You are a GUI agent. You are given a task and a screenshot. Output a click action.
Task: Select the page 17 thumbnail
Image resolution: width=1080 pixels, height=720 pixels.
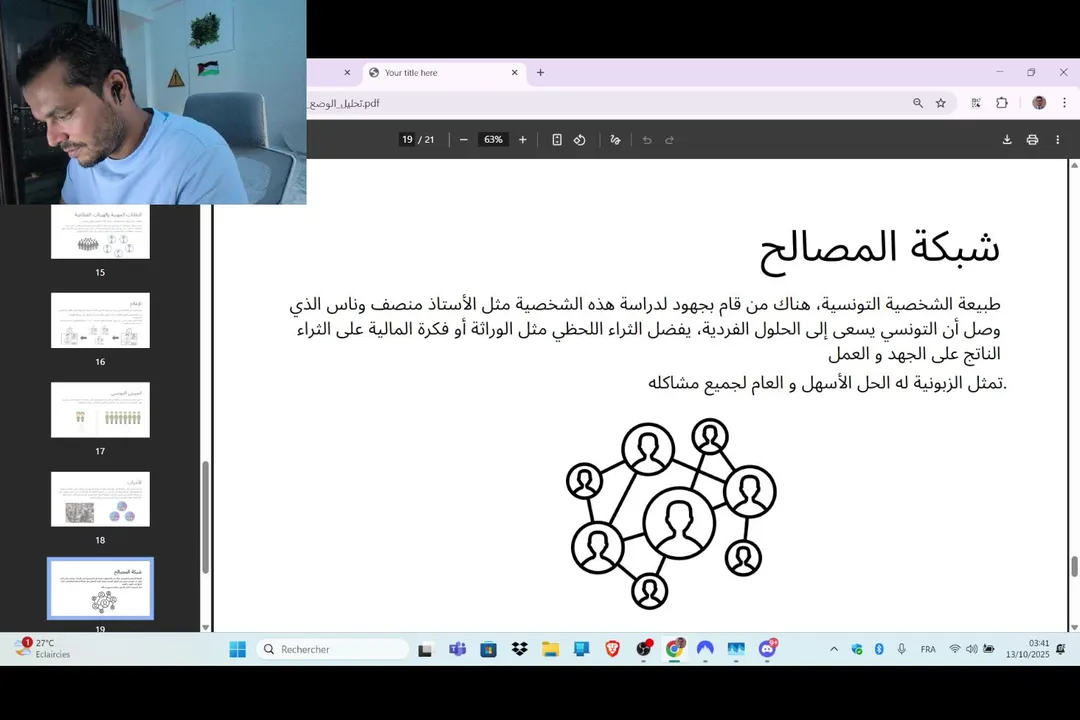click(101, 410)
